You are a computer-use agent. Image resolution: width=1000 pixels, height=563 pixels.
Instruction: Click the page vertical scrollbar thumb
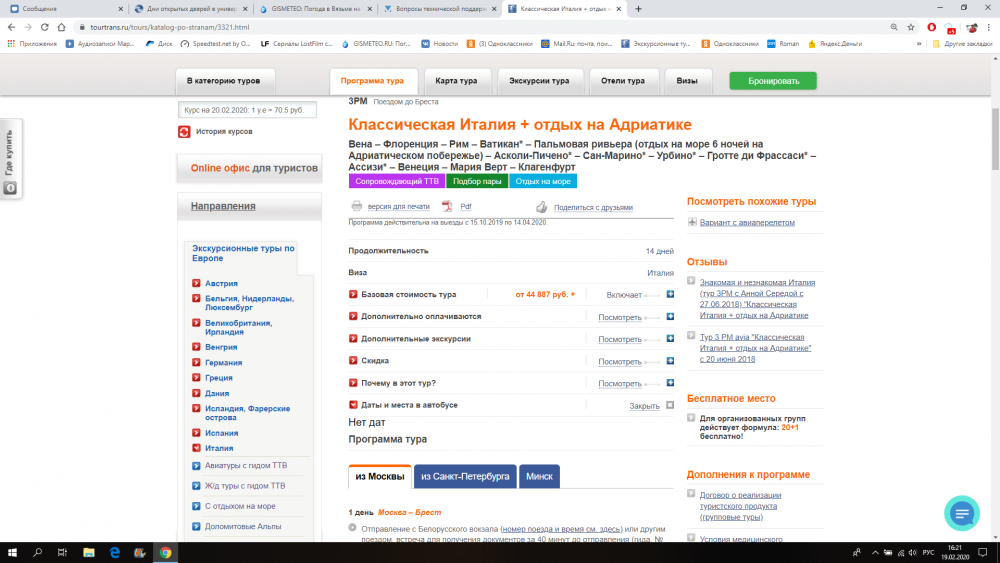996,138
